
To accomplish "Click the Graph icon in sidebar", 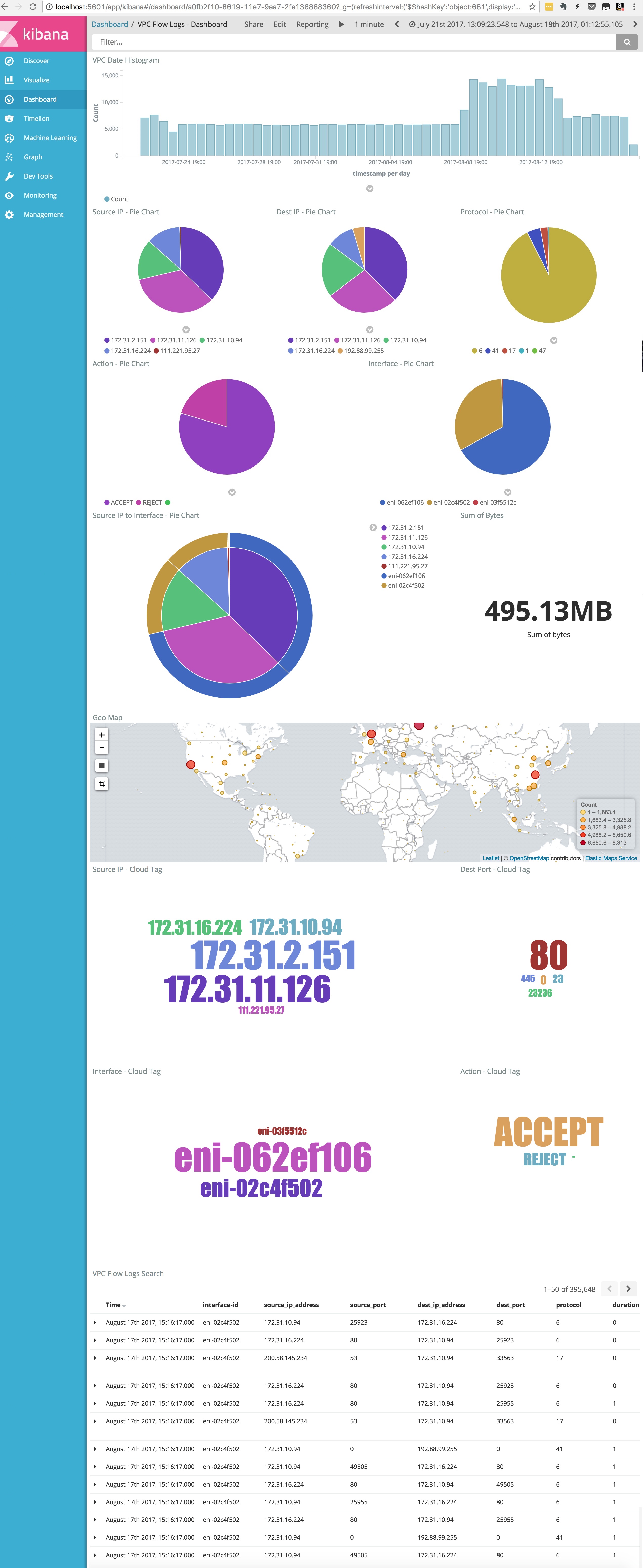I will pos(10,157).
